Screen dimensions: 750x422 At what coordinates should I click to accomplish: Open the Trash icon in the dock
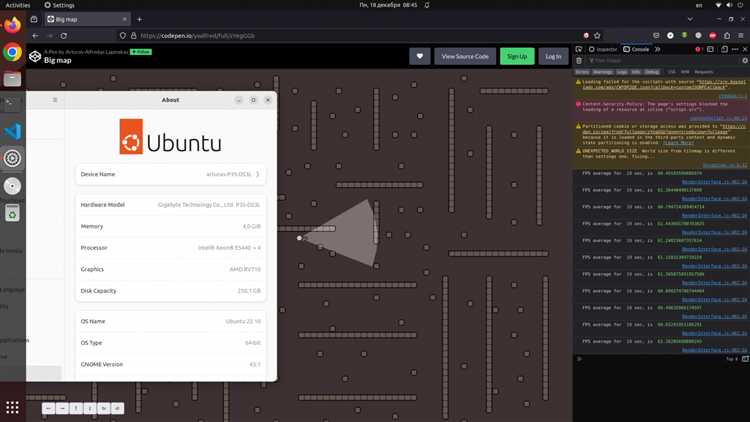(x=12, y=213)
